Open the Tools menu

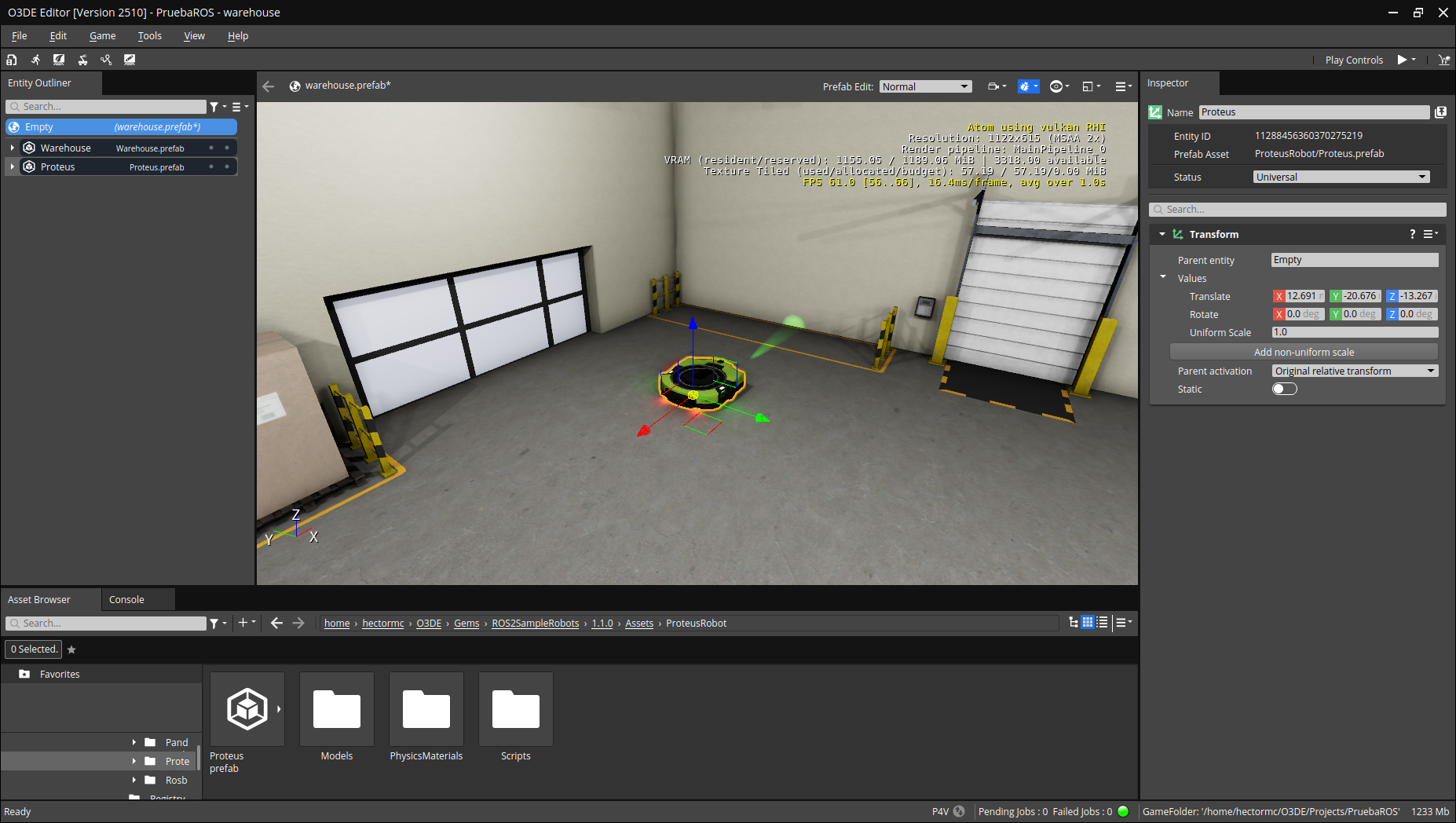149,35
